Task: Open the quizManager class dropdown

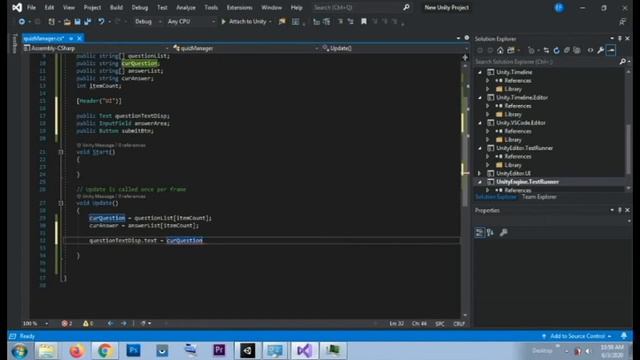Action: coord(246,48)
